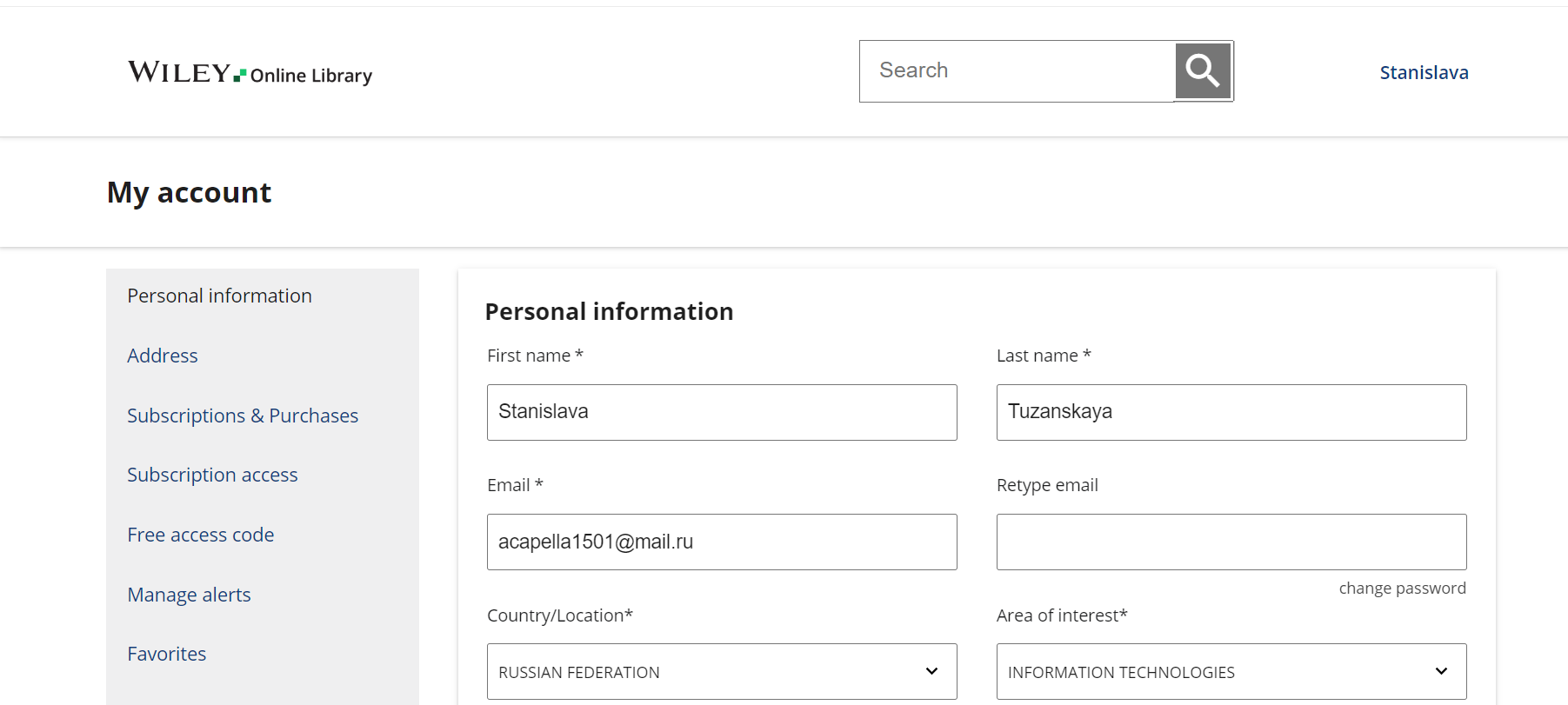1568x705 pixels.
Task: Click the Retype email label
Action: (1047, 485)
